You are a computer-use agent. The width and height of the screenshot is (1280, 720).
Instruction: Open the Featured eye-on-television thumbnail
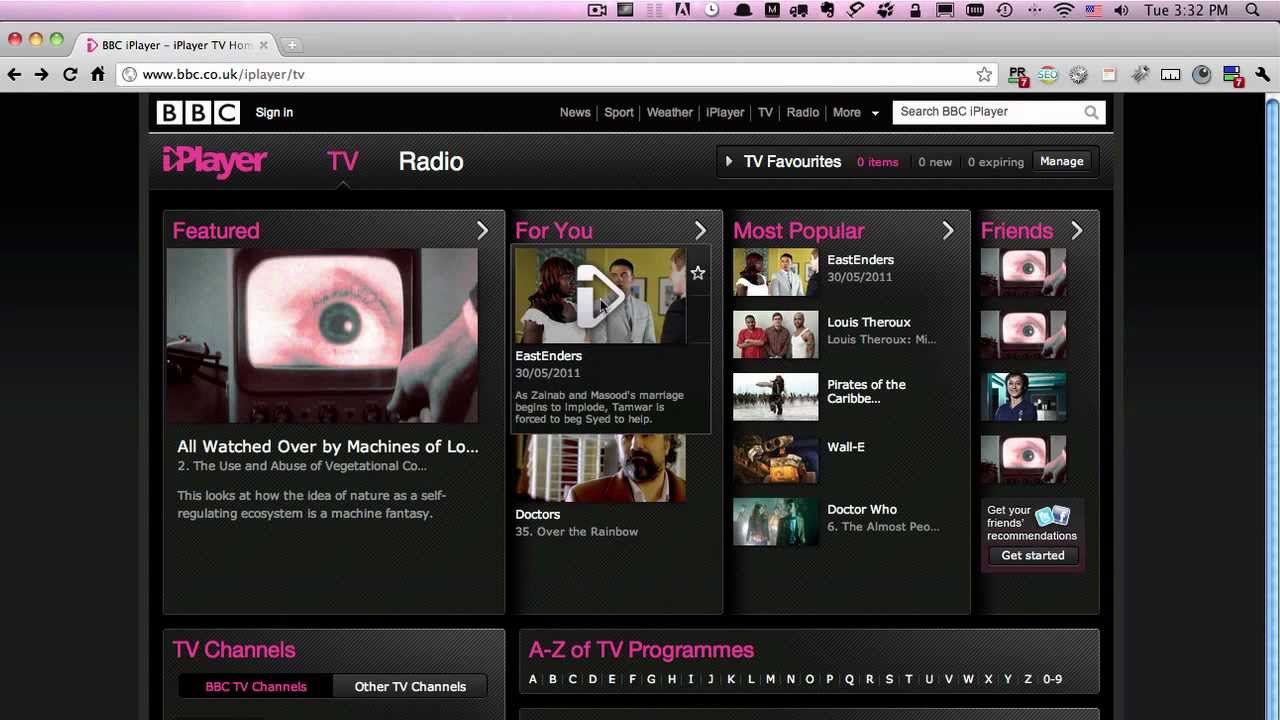pos(322,336)
